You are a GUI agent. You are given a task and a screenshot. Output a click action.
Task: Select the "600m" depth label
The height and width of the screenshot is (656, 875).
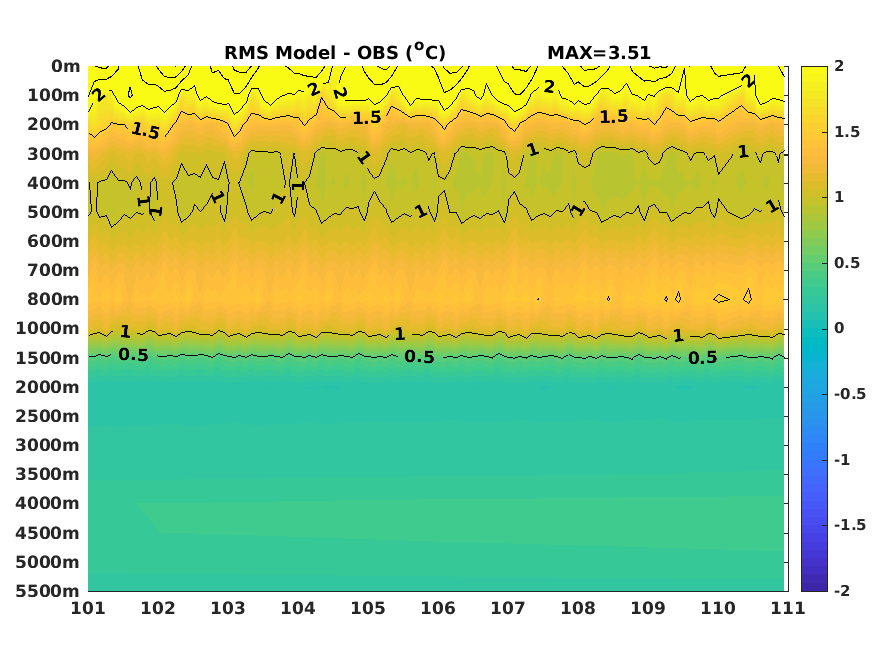point(54,242)
